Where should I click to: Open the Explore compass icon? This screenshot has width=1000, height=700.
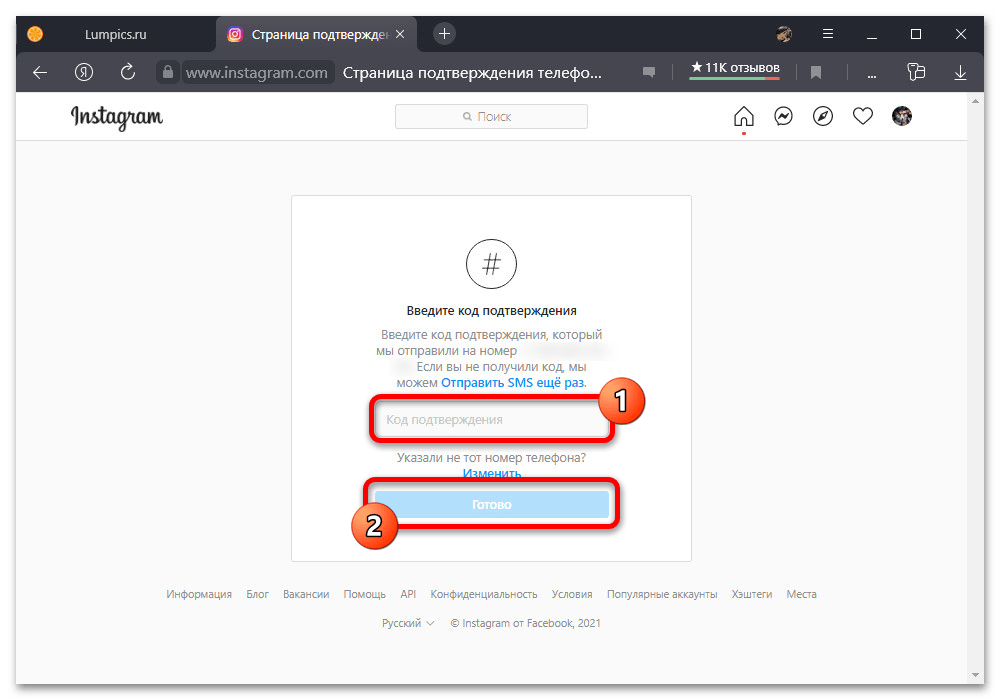point(823,117)
